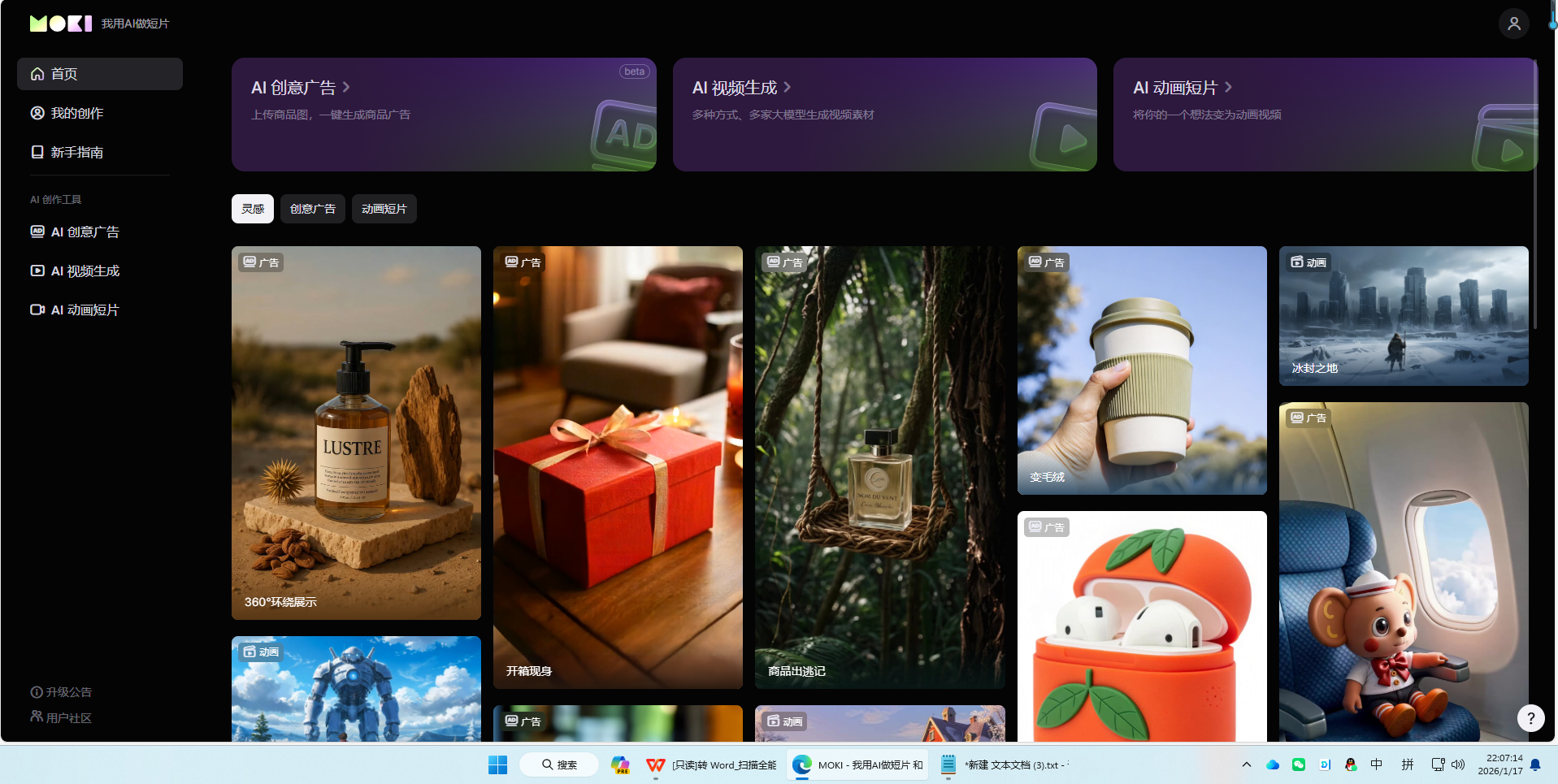Open the Windows Start menu
Viewport: 1558px width, 784px height.
497,765
